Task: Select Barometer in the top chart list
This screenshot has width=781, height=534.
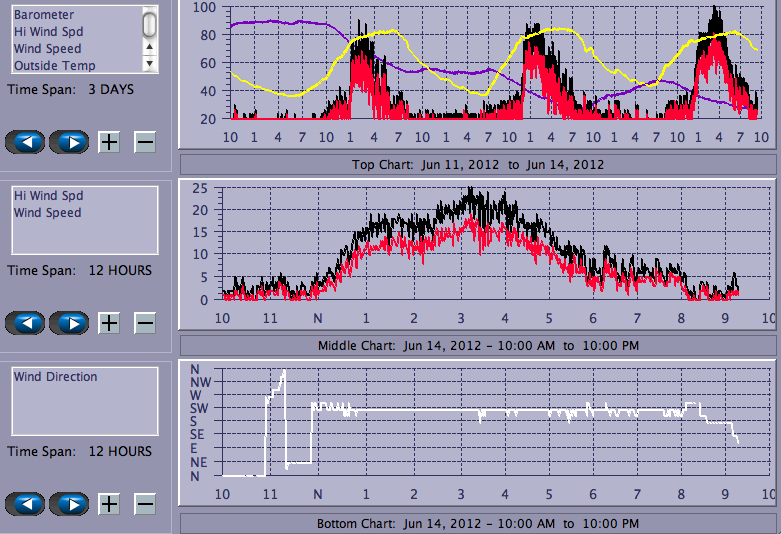Action: coord(43,15)
